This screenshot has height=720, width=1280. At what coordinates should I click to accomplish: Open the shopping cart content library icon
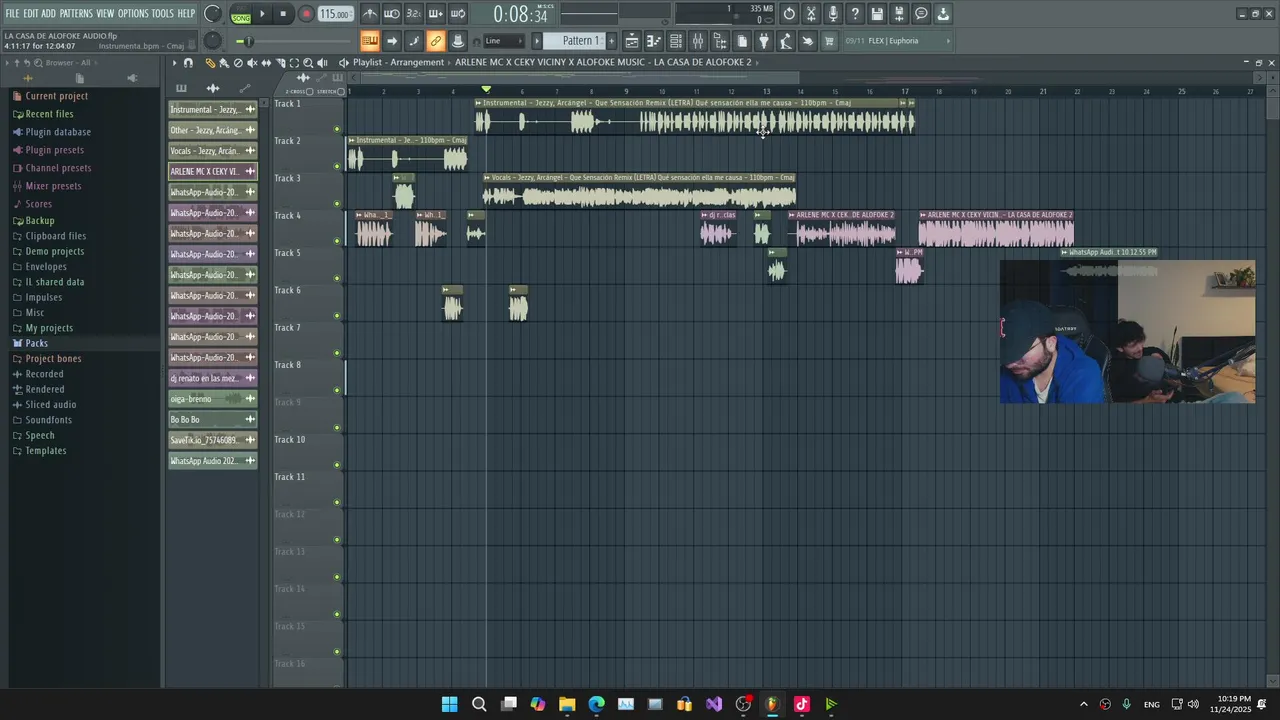(829, 41)
